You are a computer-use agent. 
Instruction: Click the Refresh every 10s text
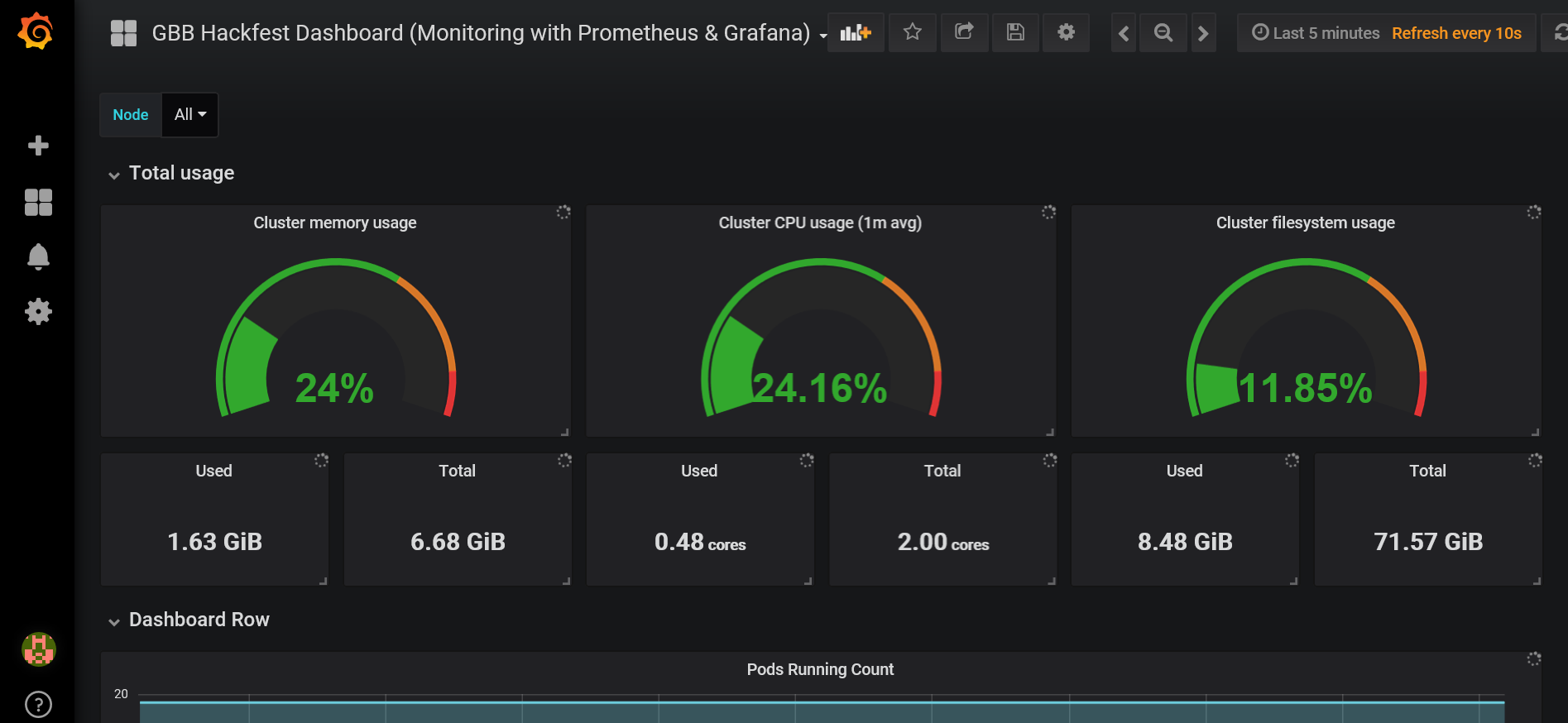coord(1456,33)
